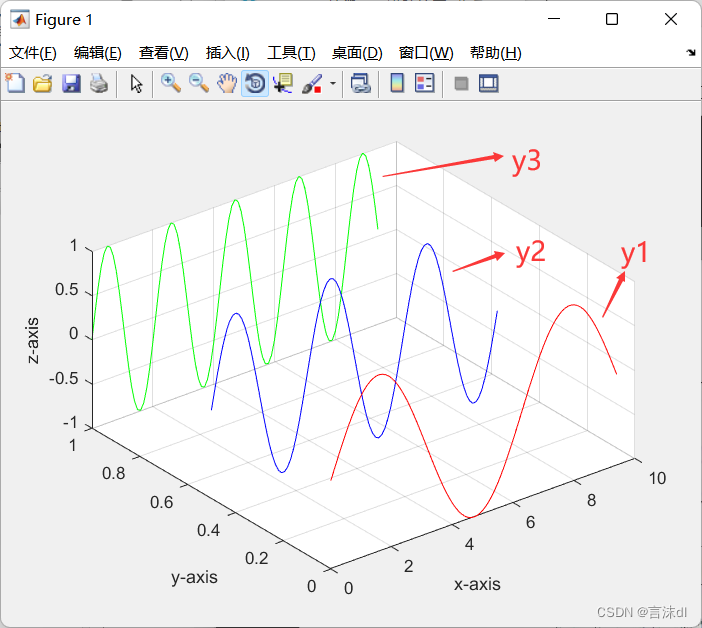The image size is (702, 628).
Task: Open the 帮助(H) menu
Action: pyautogui.click(x=495, y=53)
